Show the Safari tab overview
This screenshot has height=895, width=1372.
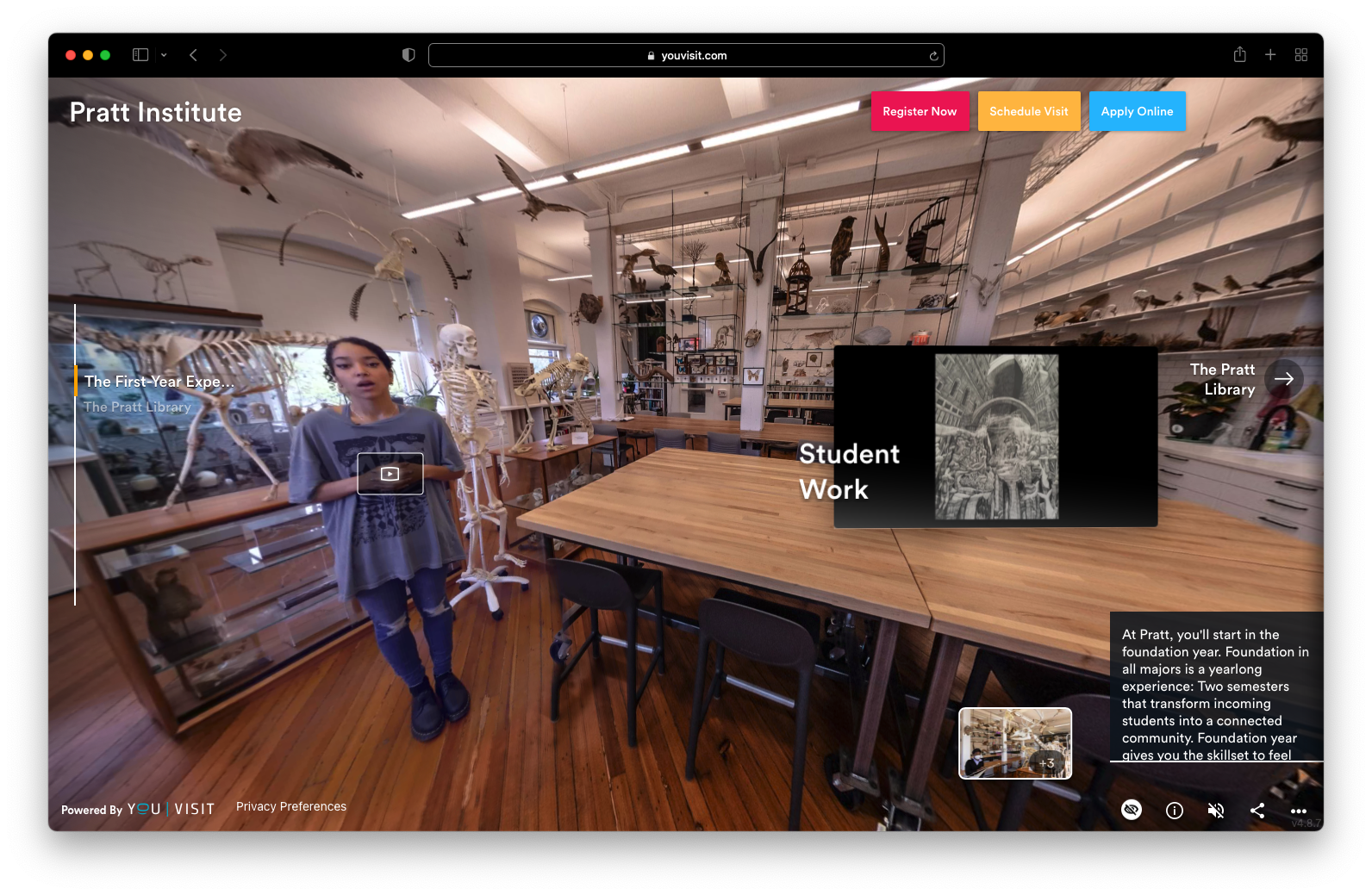[1301, 55]
